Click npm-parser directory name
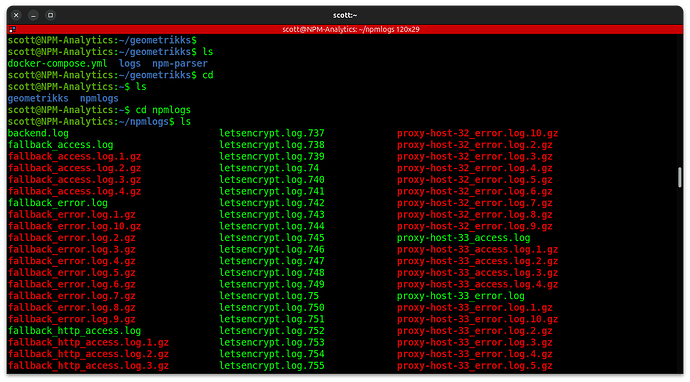This screenshot has width=690, height=382. (180, 63)
